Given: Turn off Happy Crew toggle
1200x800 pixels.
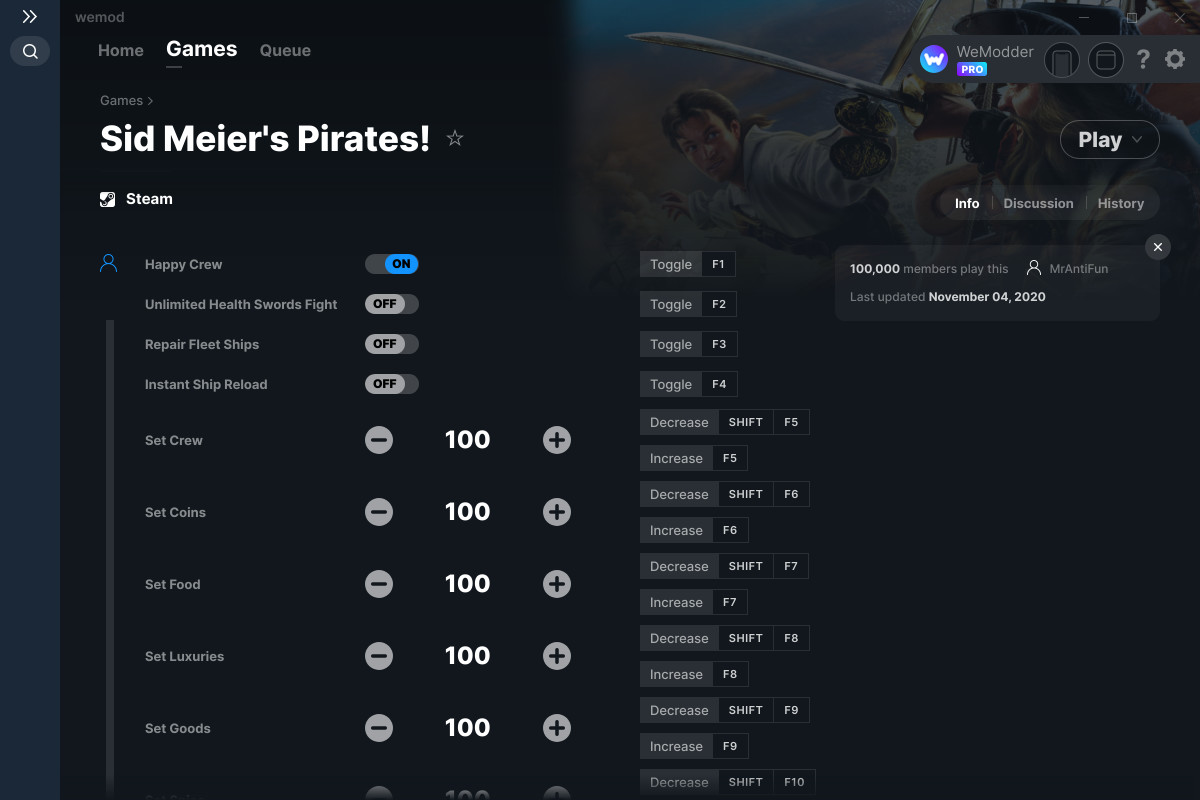Looking at the screenshot, I should tap(392, 264).
